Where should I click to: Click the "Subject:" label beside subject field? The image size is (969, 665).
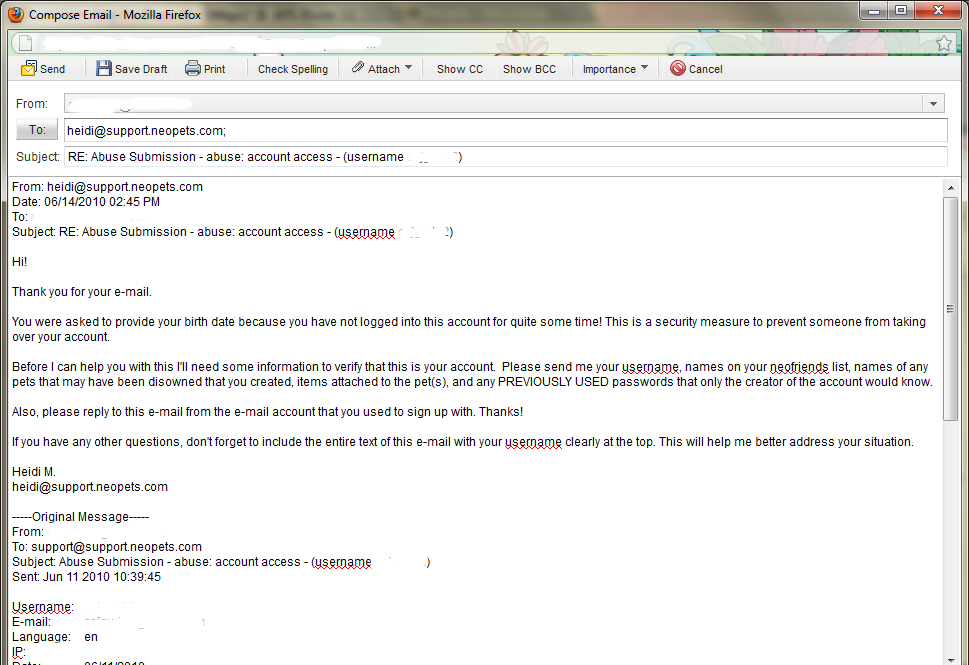click(38, 157)
